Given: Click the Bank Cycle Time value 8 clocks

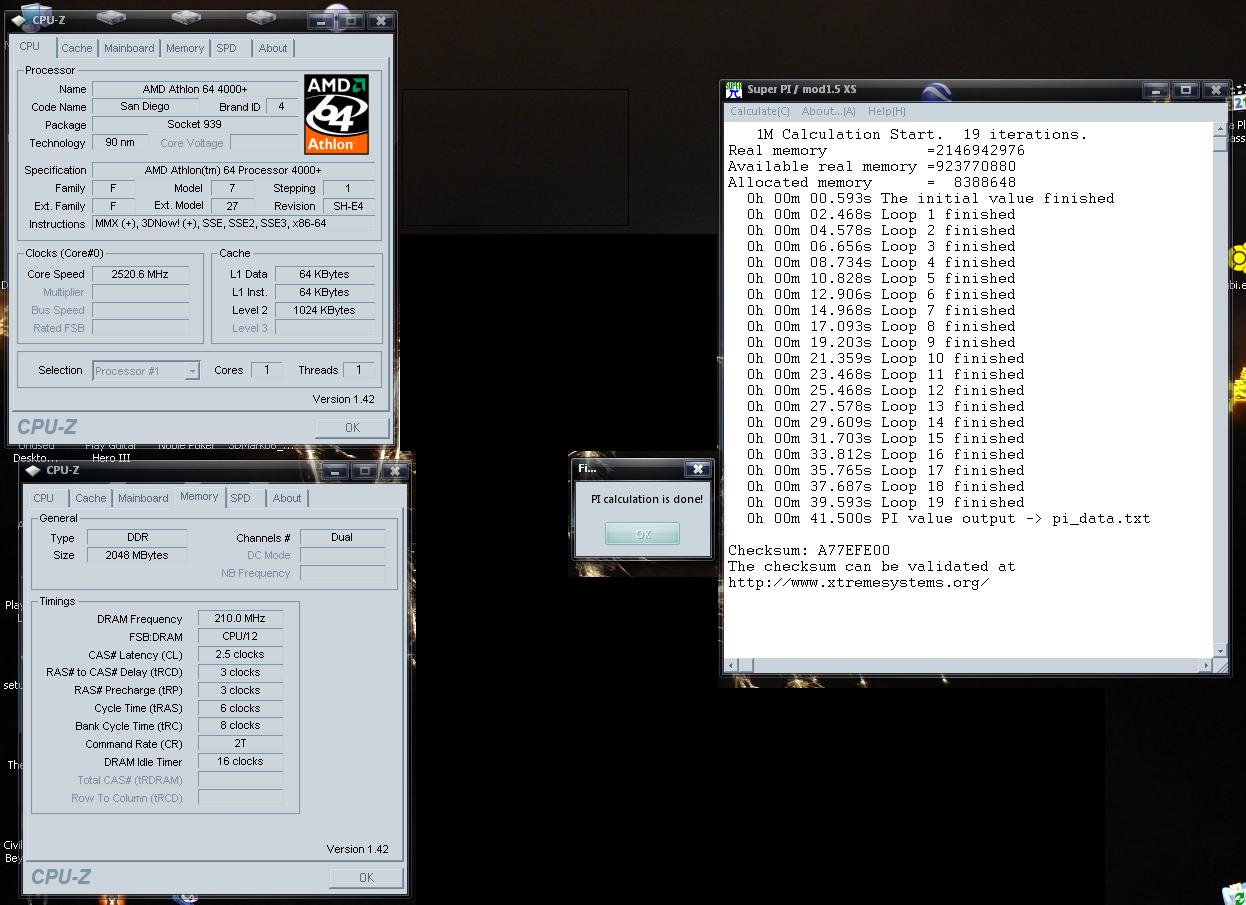Looking at the screenshot, I should [241, 726].
